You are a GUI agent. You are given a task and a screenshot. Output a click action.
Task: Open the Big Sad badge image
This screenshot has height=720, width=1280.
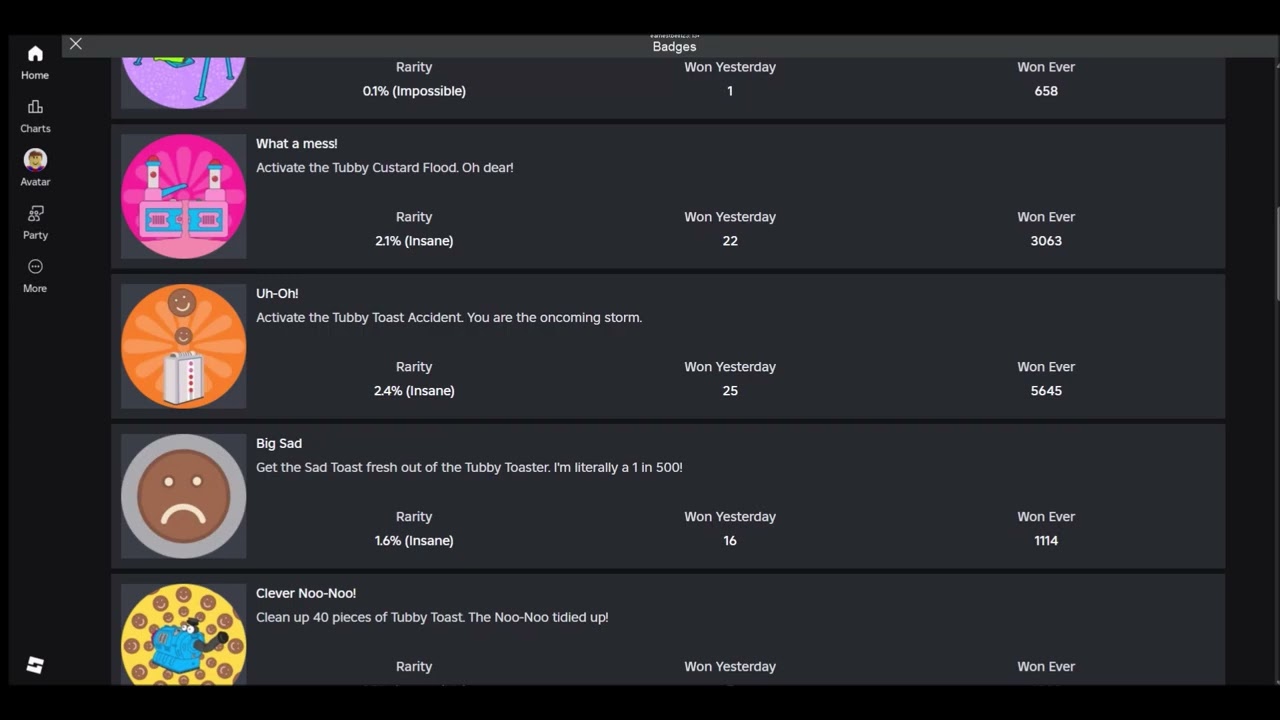point(184,496)
